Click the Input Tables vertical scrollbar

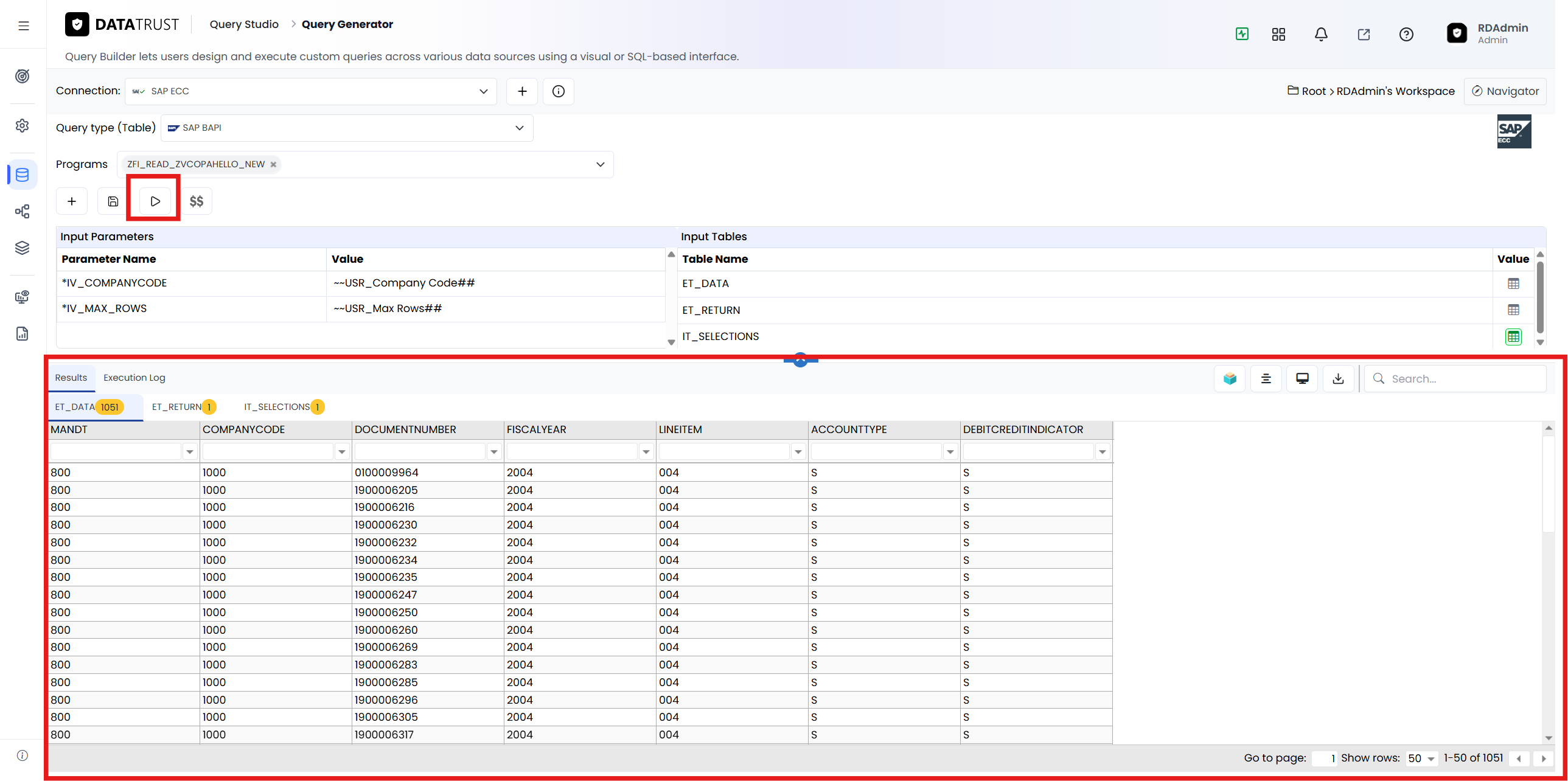click(1540, 298)
